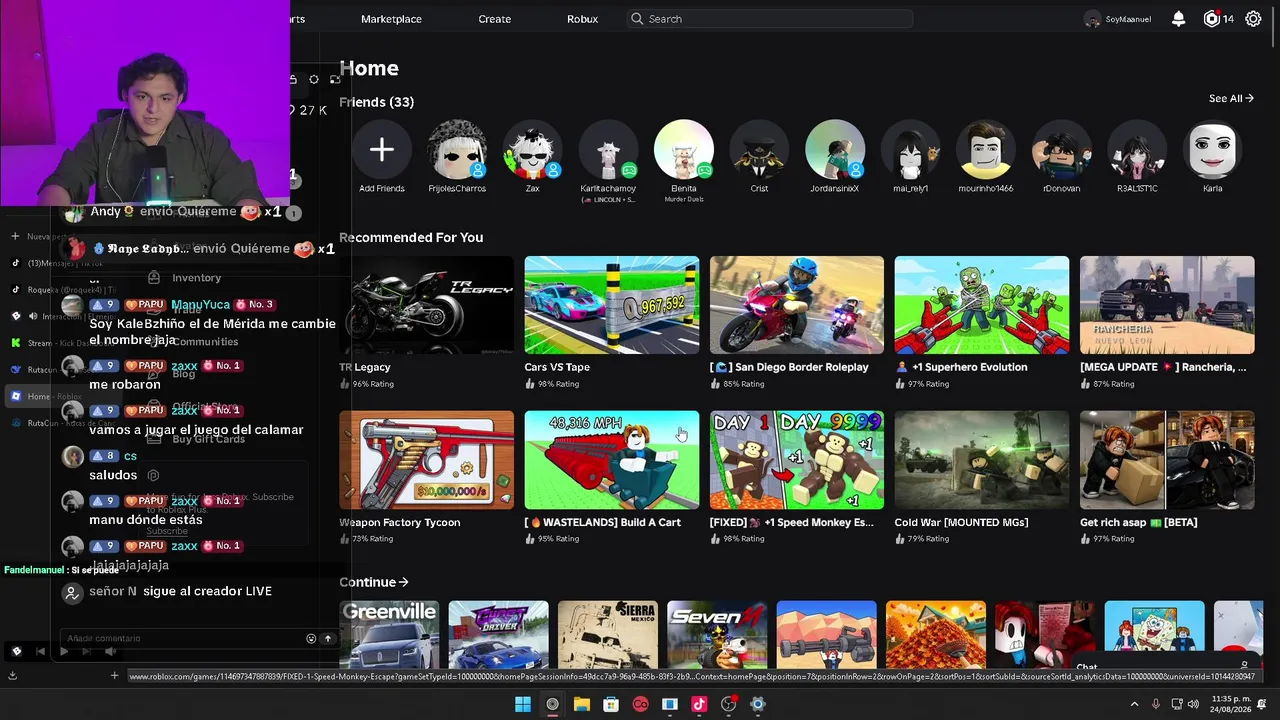
Task: Click the browser downloads arrow icon
Action: pyautogui.click(x=12, y=675)
